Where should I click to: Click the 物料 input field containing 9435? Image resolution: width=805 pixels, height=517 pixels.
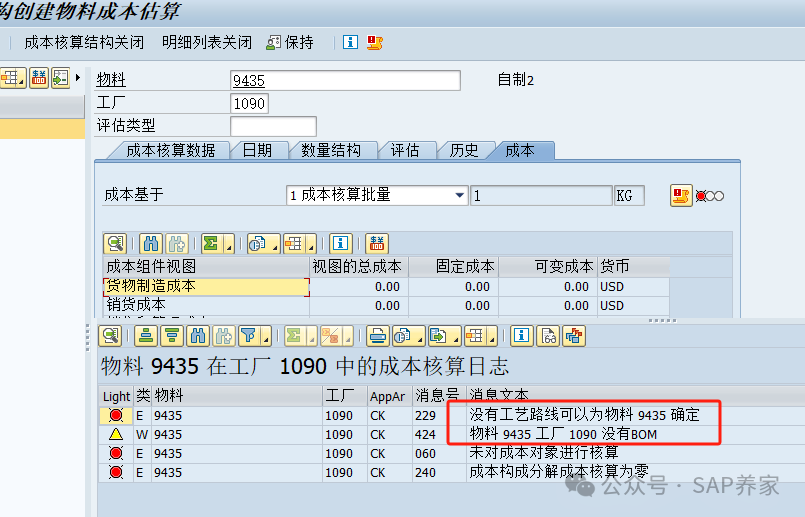[345, 81]
